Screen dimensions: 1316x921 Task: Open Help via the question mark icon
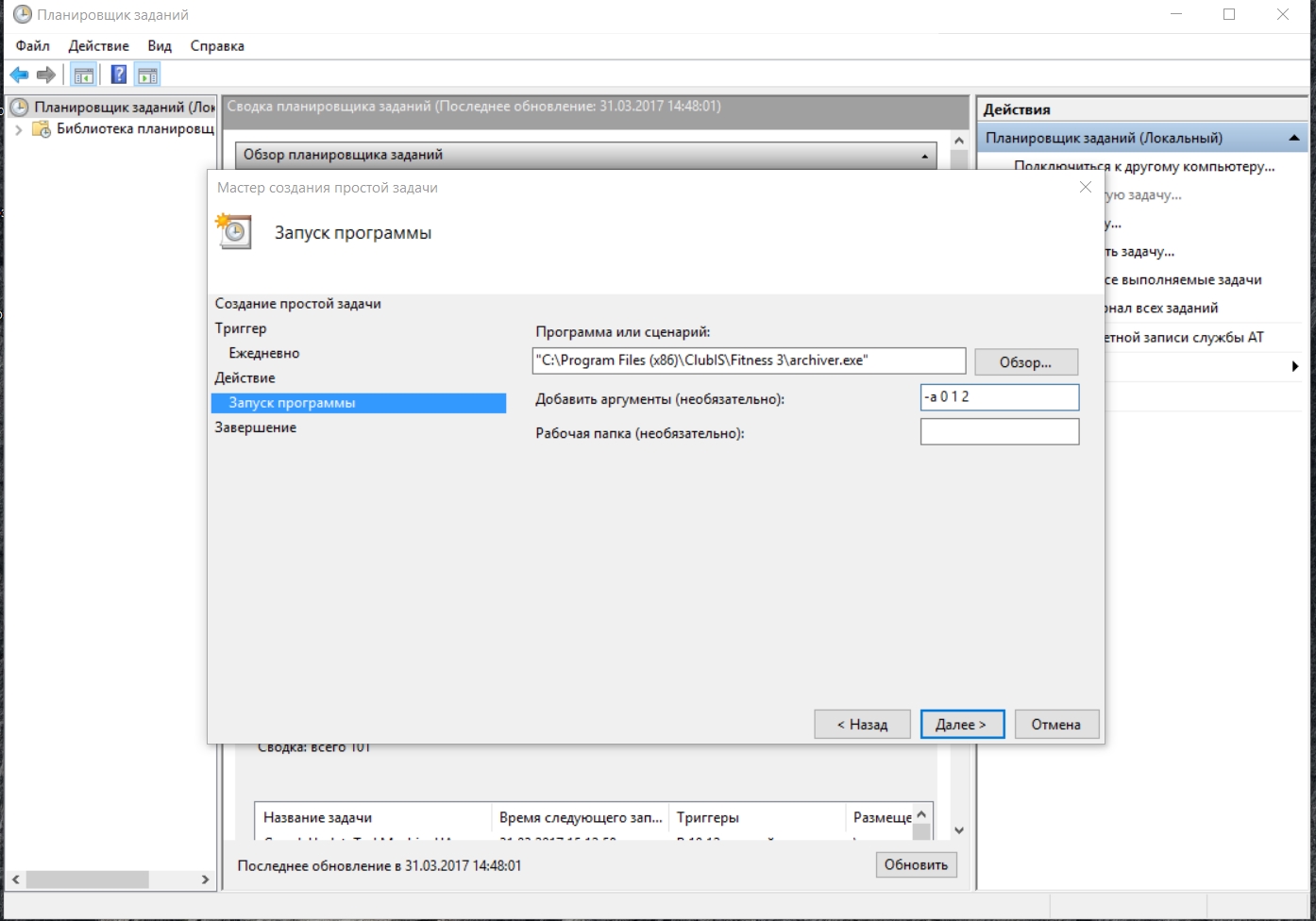[x=119, y=75]
